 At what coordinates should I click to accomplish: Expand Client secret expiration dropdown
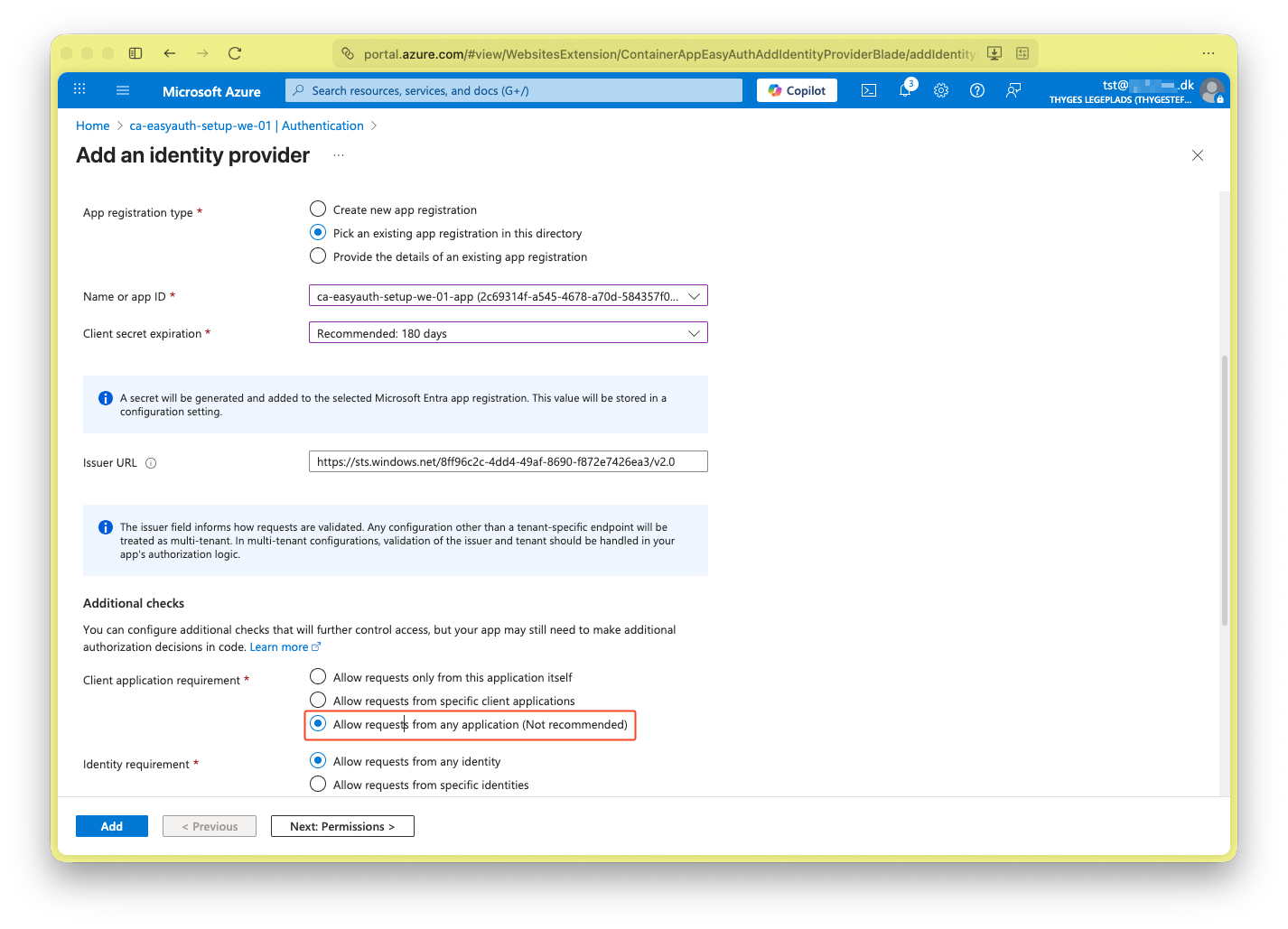coord(509,333)
